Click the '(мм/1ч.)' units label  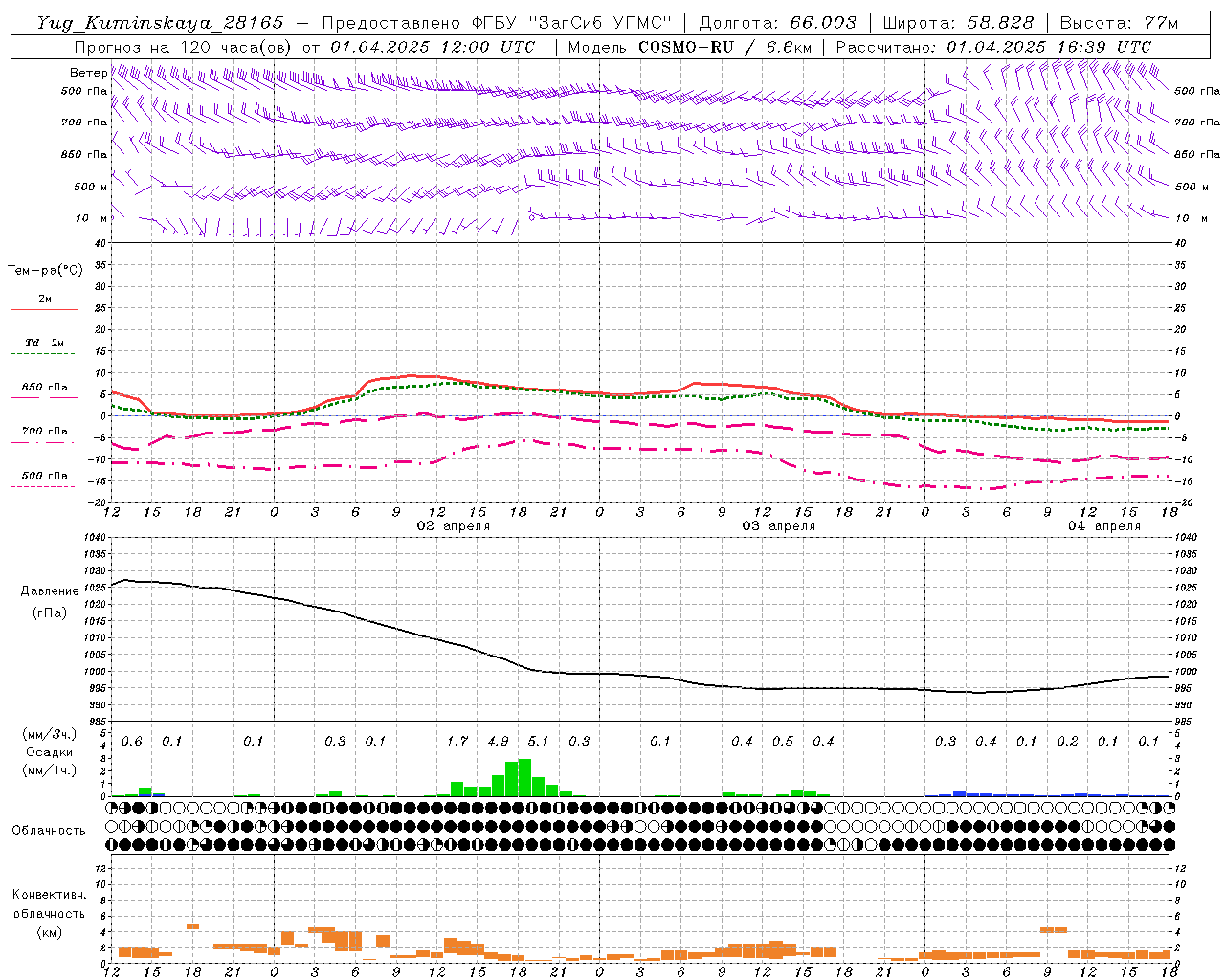49,770
